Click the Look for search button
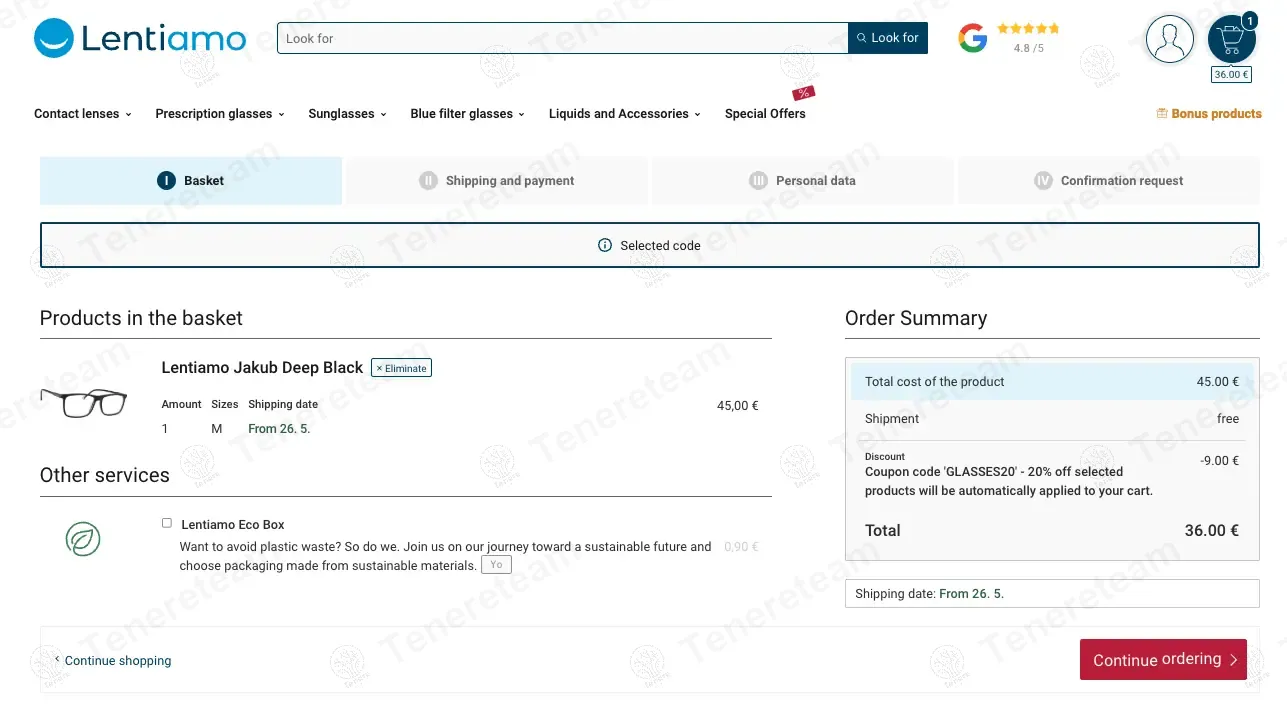 (x=888, y=38)
